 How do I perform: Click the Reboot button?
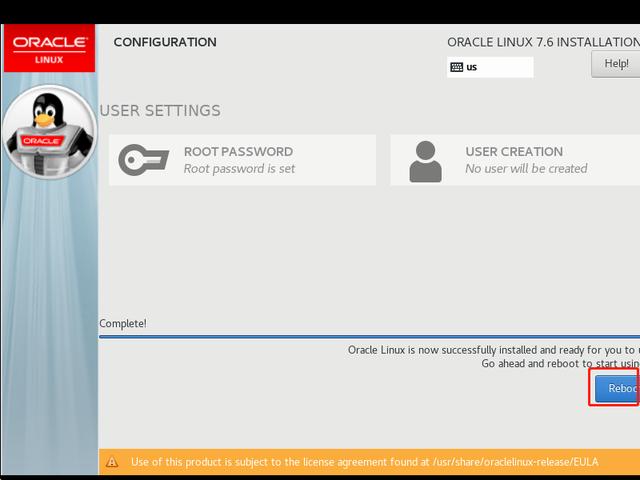[617, 389]
